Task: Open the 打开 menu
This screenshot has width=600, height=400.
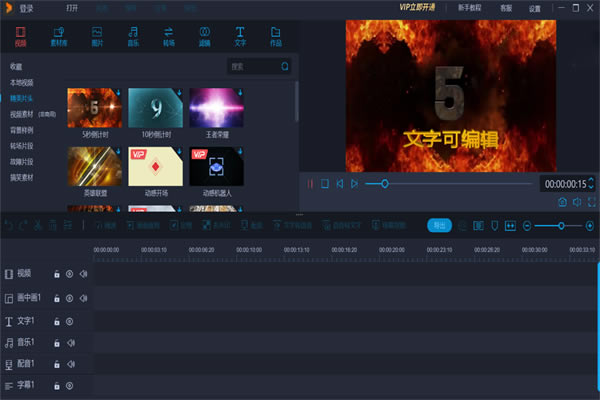Action: (72, 8)
